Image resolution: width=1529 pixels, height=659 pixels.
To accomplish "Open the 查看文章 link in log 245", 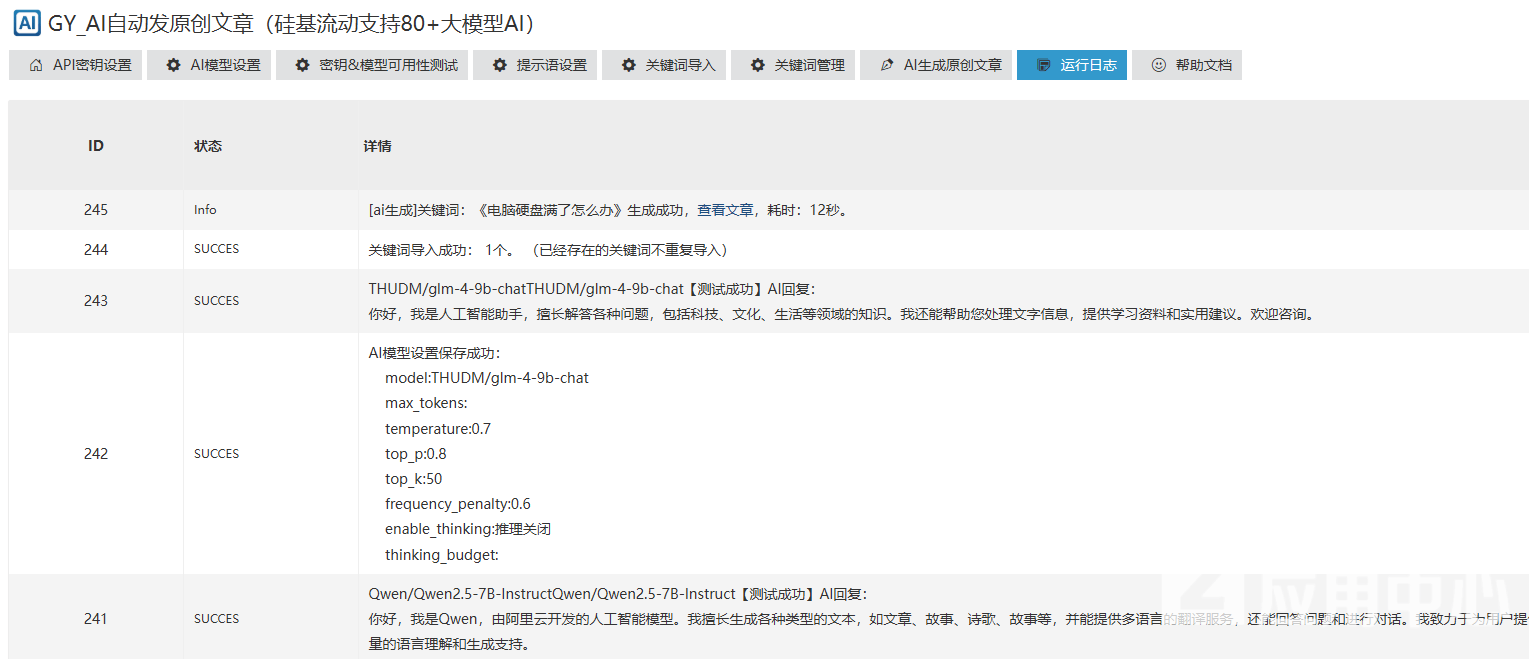I will click(725, 210).
